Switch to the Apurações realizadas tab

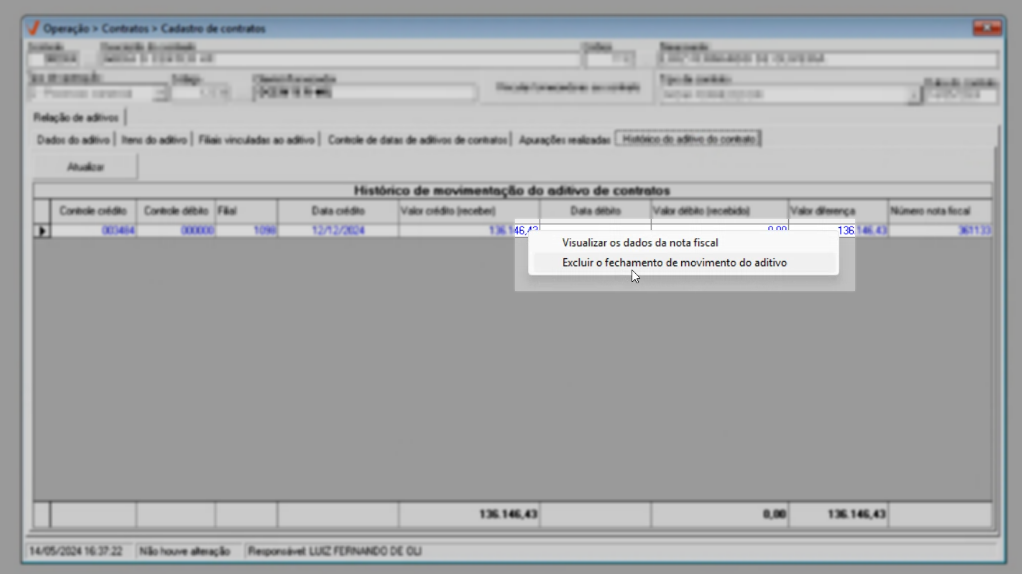pos(564,140)
